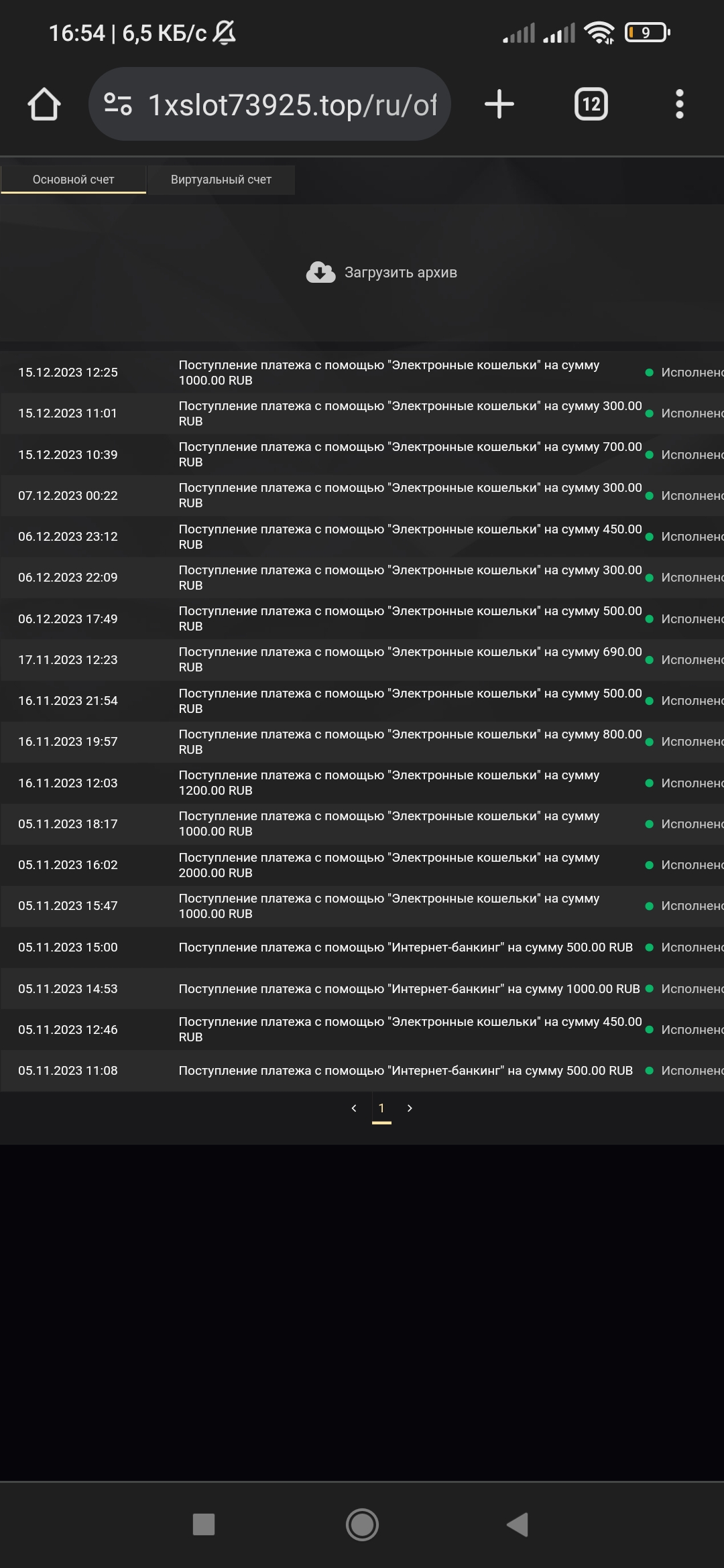
Task: Tap the muted notifications bell icon
Action: coord(225,32)
